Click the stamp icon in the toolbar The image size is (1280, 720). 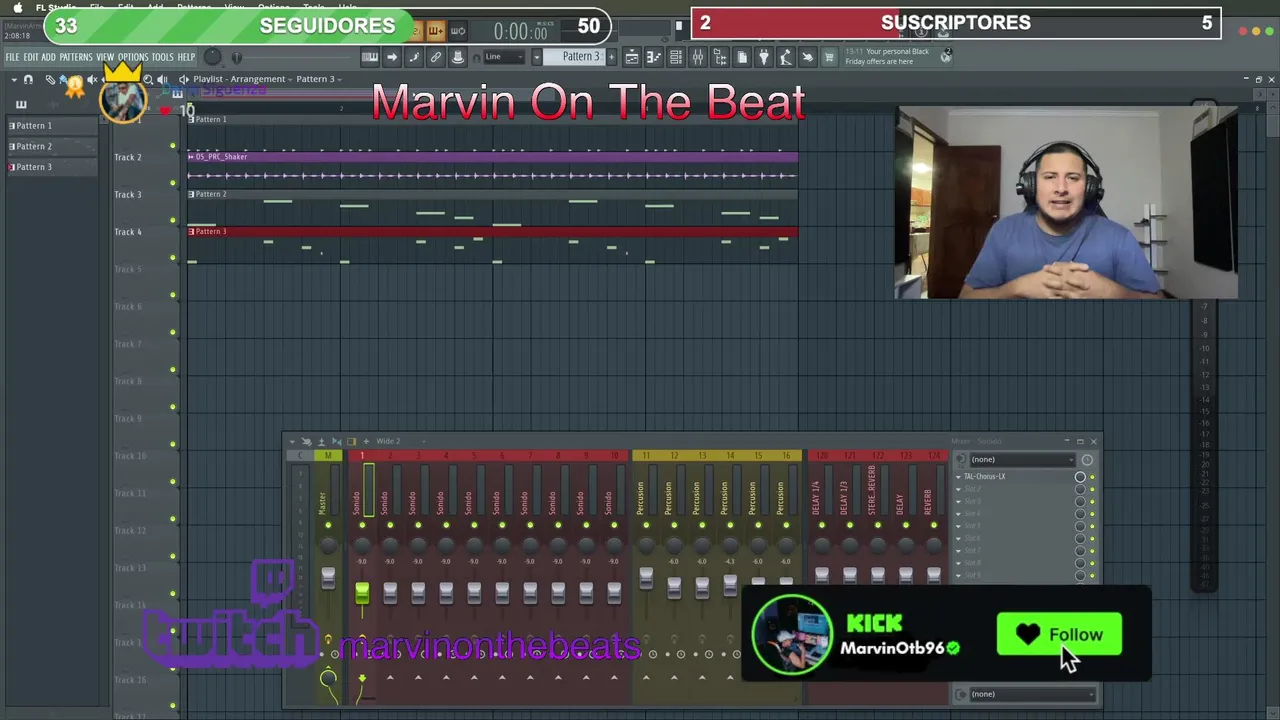point(458,57)
